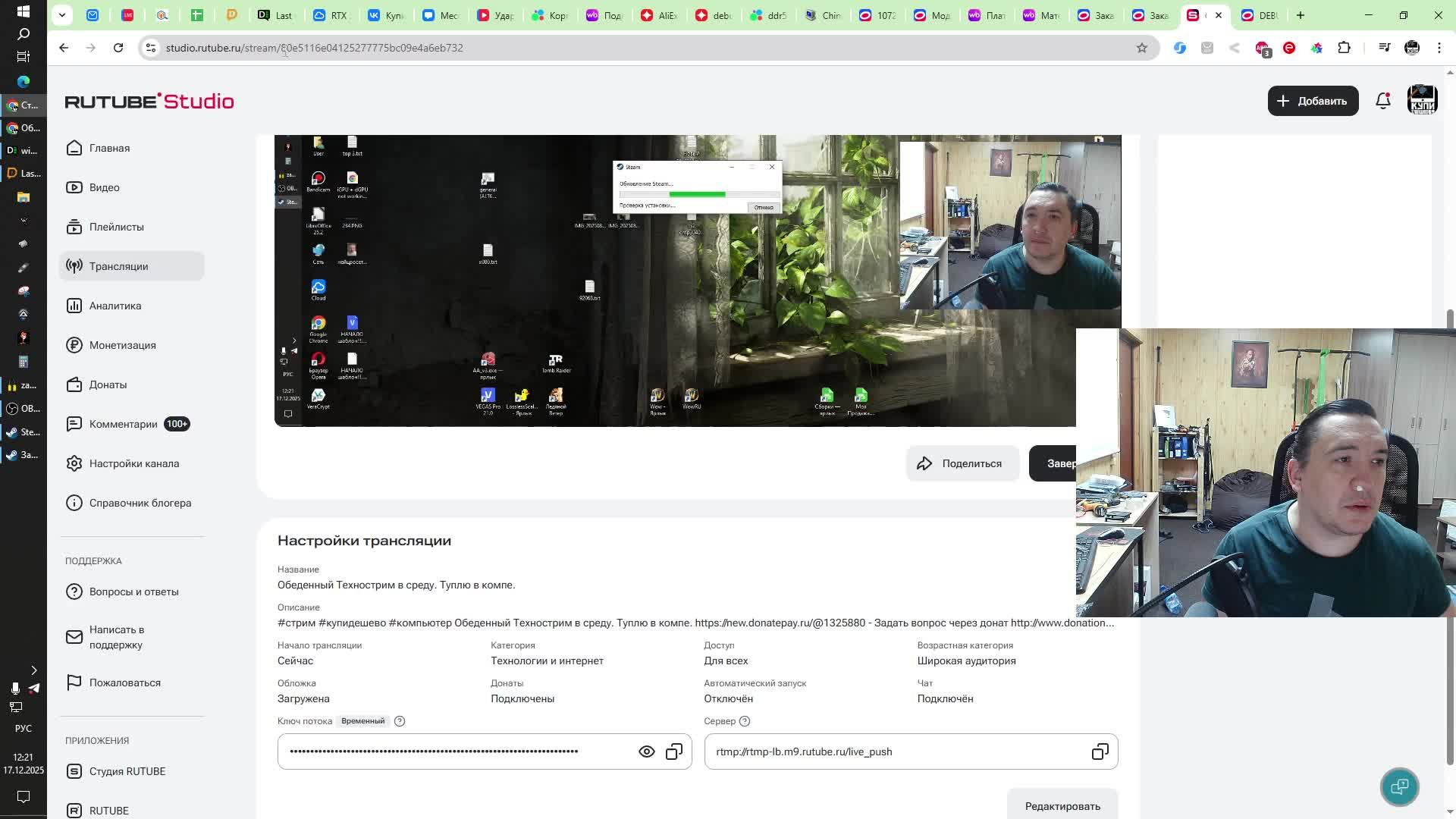Click the stream key help question icon
Image resolution: width=1456 pixels, height=819 pixels.
point(400,721)
